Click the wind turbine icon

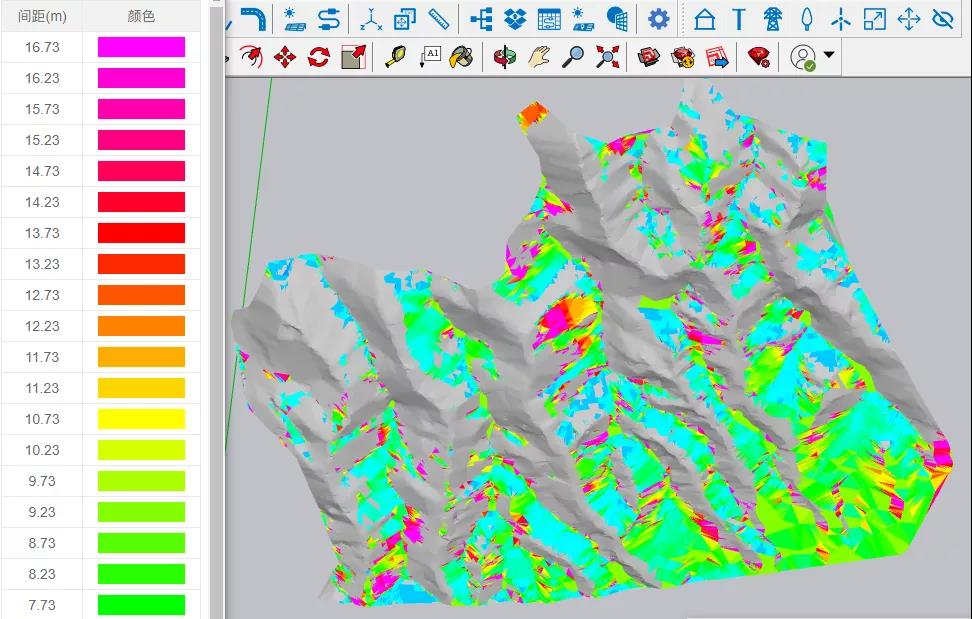point(841,19)
